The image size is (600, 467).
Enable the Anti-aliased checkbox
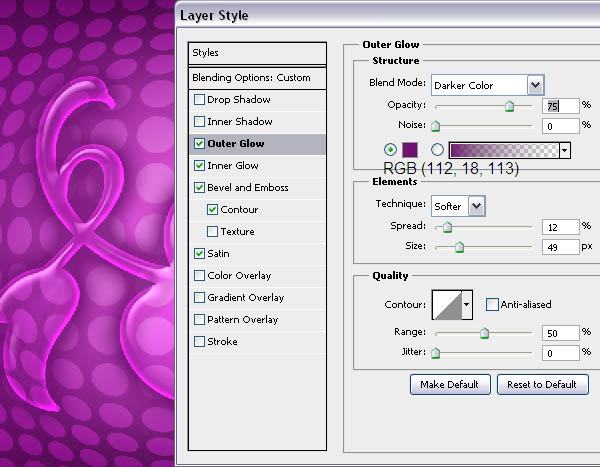tap(492, 305)
